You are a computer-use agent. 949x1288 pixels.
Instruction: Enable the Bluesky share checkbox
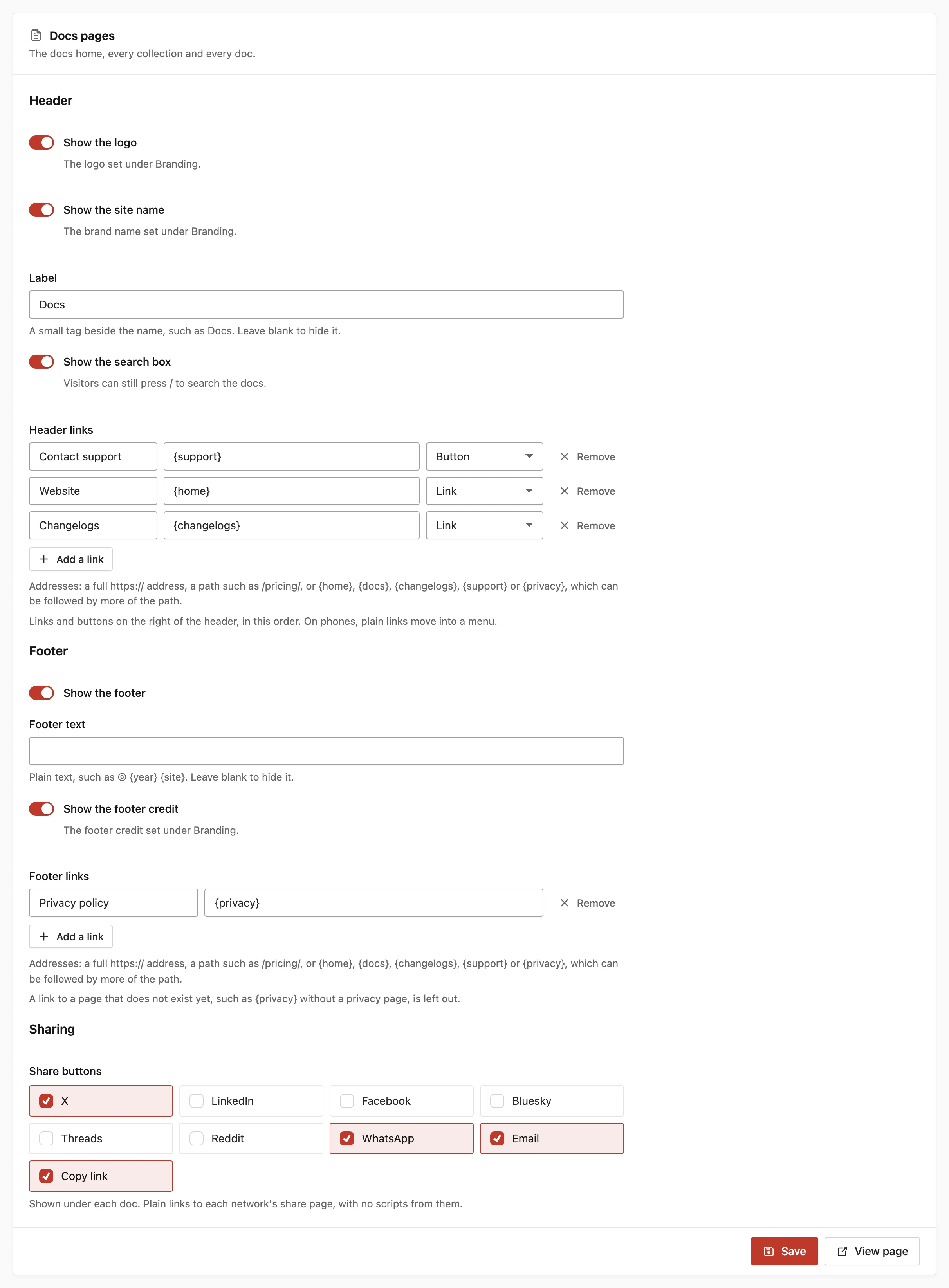point(498,1101)
